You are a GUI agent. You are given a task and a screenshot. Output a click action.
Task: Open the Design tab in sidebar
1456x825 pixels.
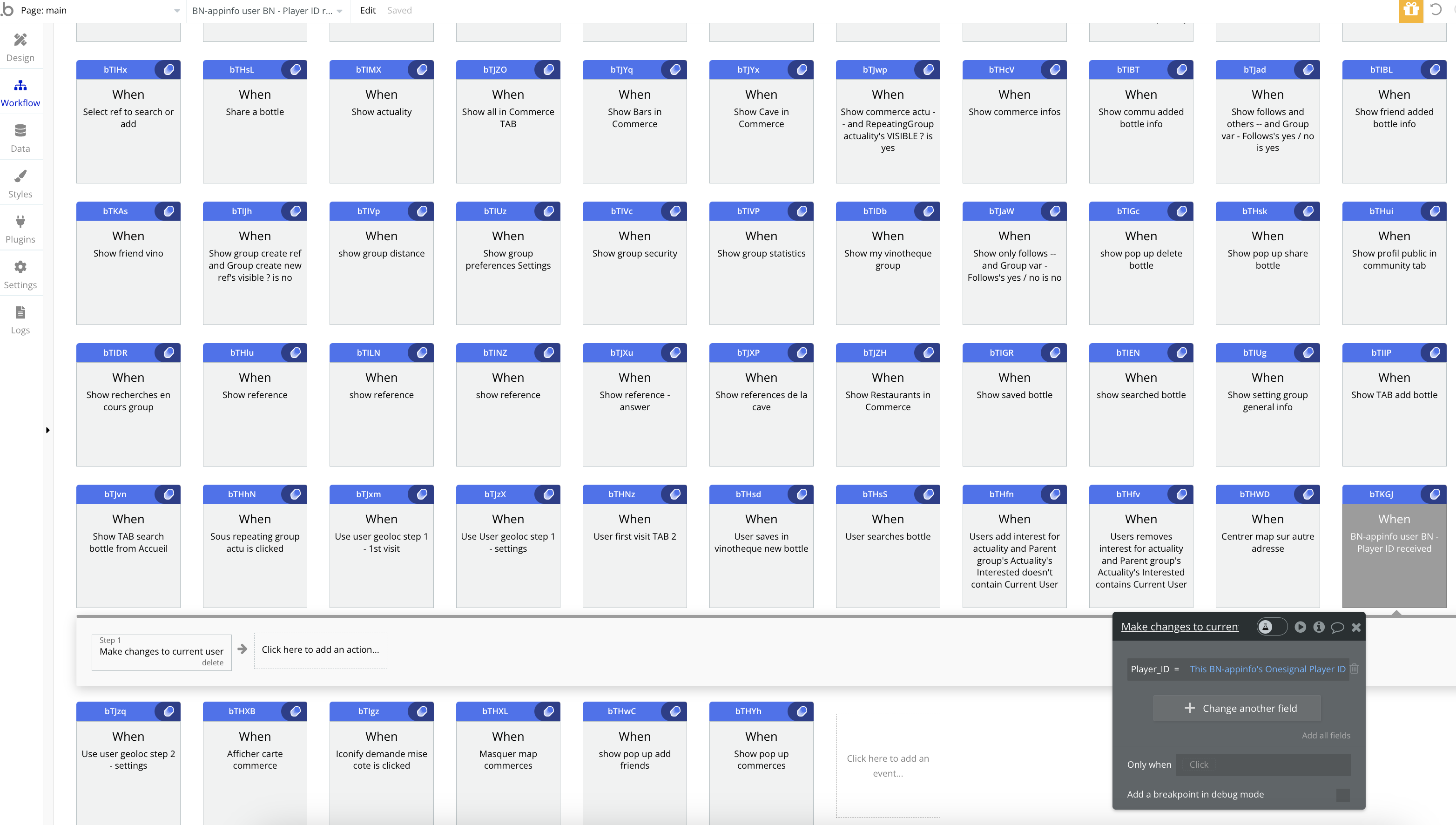click(x=20, y=47)
